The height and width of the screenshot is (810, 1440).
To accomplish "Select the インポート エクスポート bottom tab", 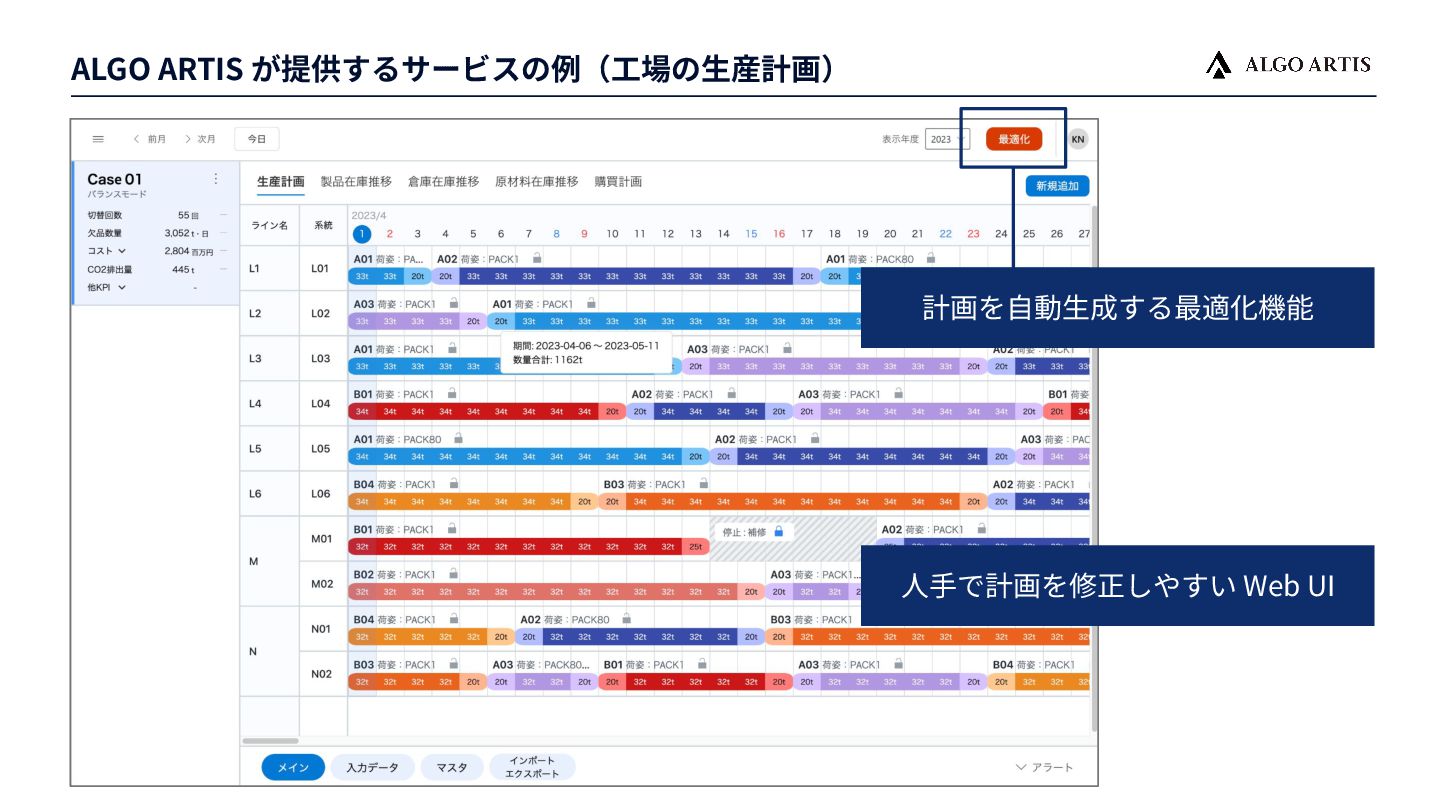I will (532, 767).
